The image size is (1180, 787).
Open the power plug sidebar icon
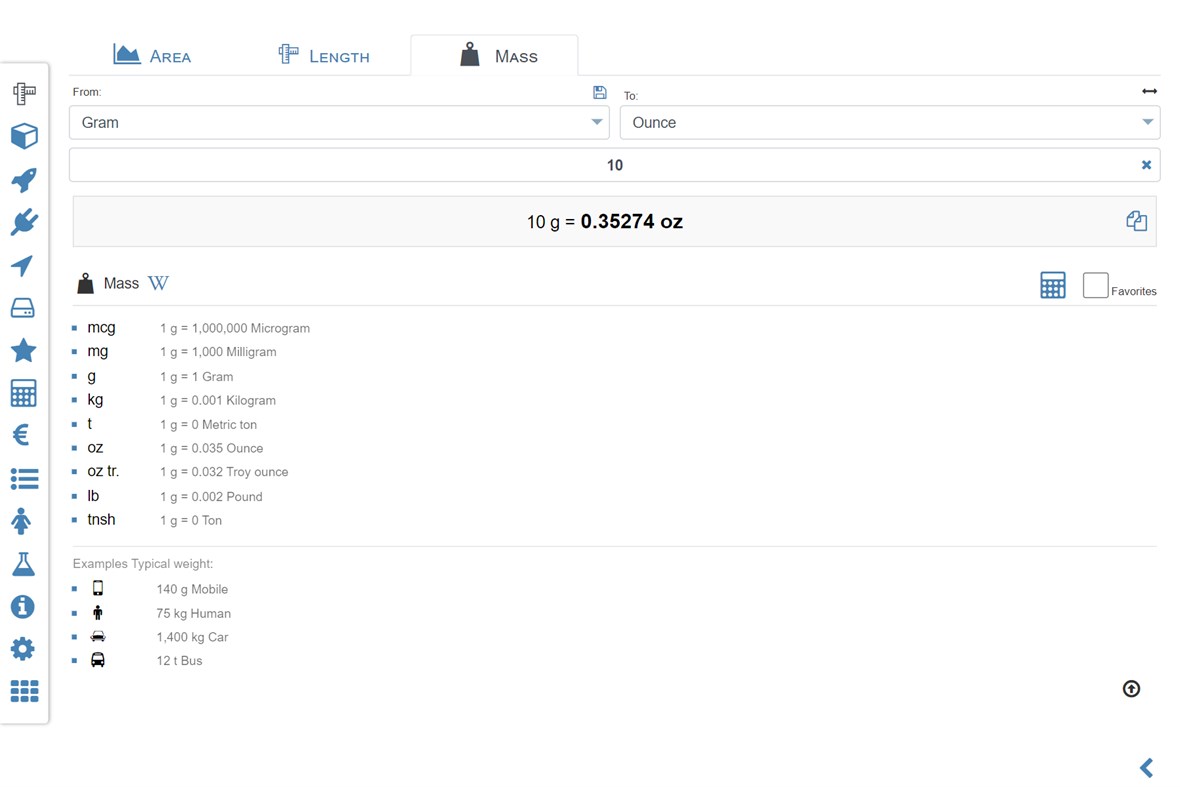[x=24, y=223]
